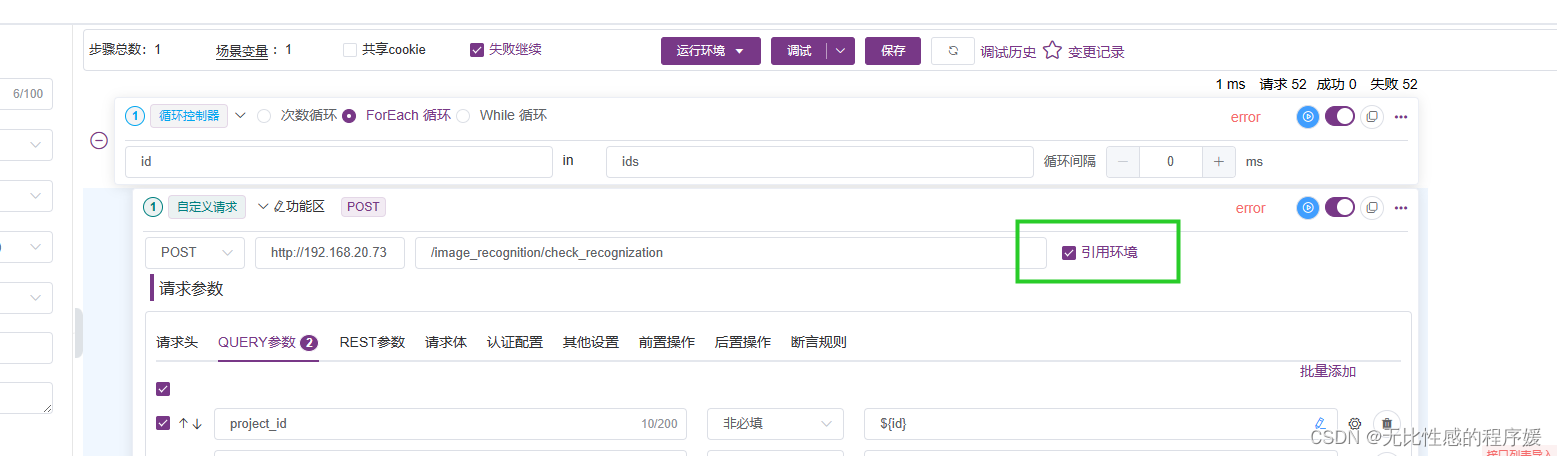Viewport: 1557px width, 456px height.
Task: Delete the project_id parameter row
Action: click(1386, 424)
